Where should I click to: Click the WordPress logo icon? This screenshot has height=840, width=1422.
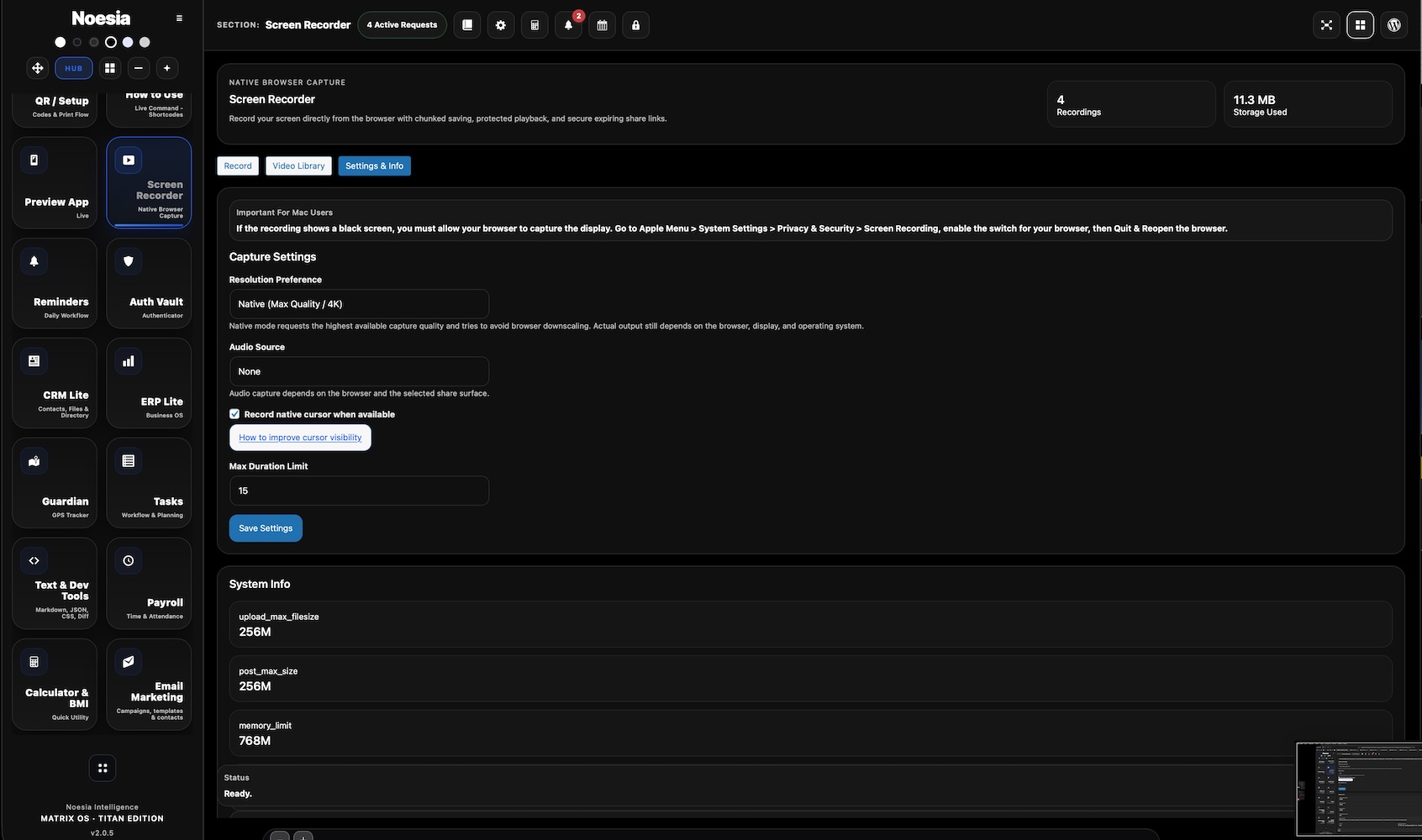(x=1393, y=25)
